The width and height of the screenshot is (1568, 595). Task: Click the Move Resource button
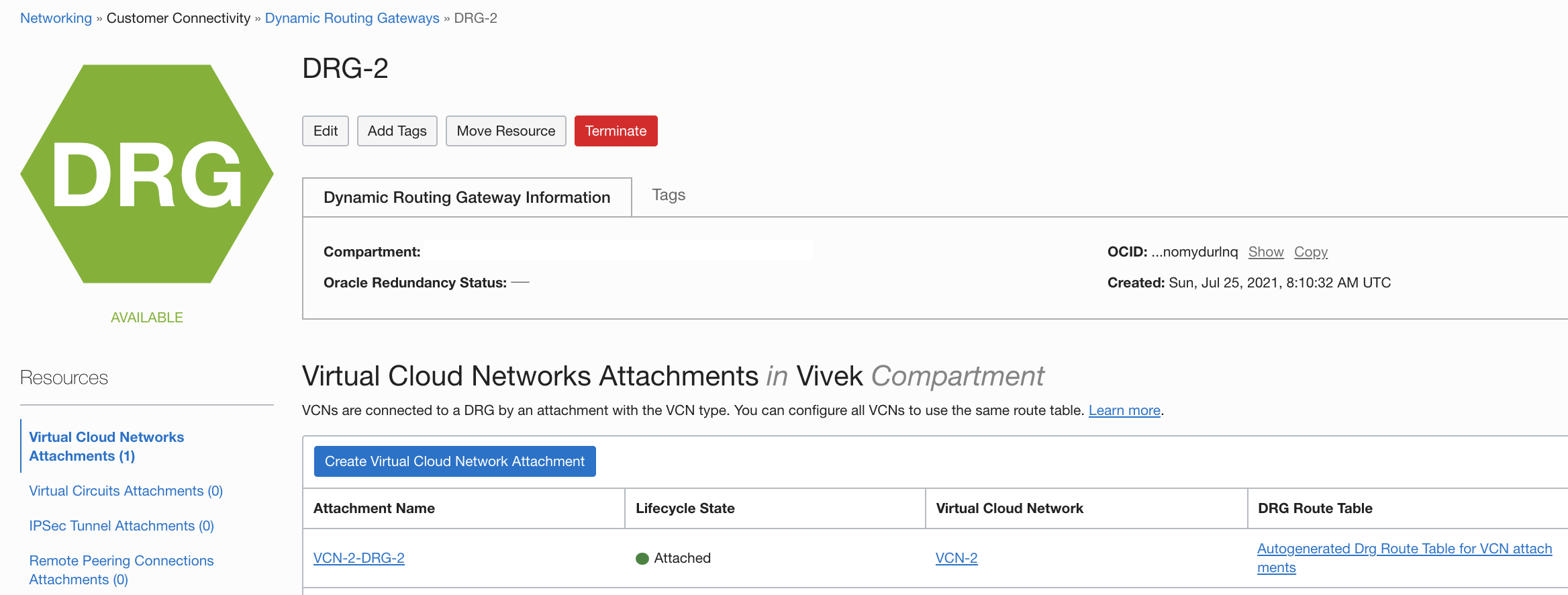[505, 131]
